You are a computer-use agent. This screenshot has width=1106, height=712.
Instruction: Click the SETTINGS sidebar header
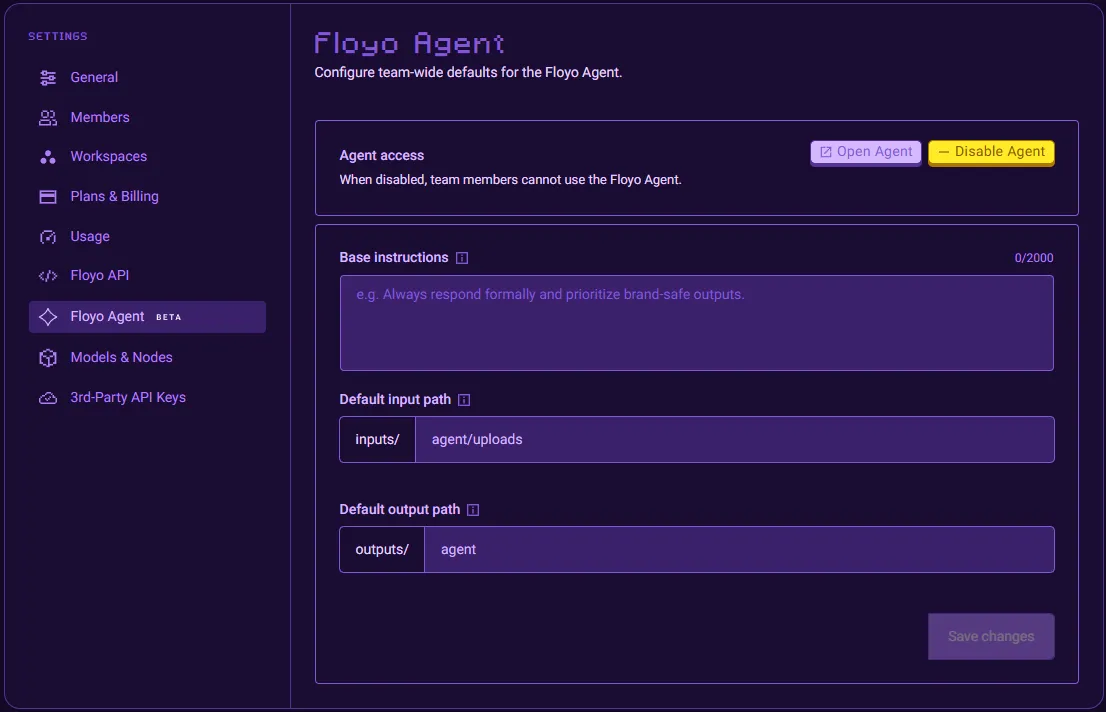coord(58,36)
